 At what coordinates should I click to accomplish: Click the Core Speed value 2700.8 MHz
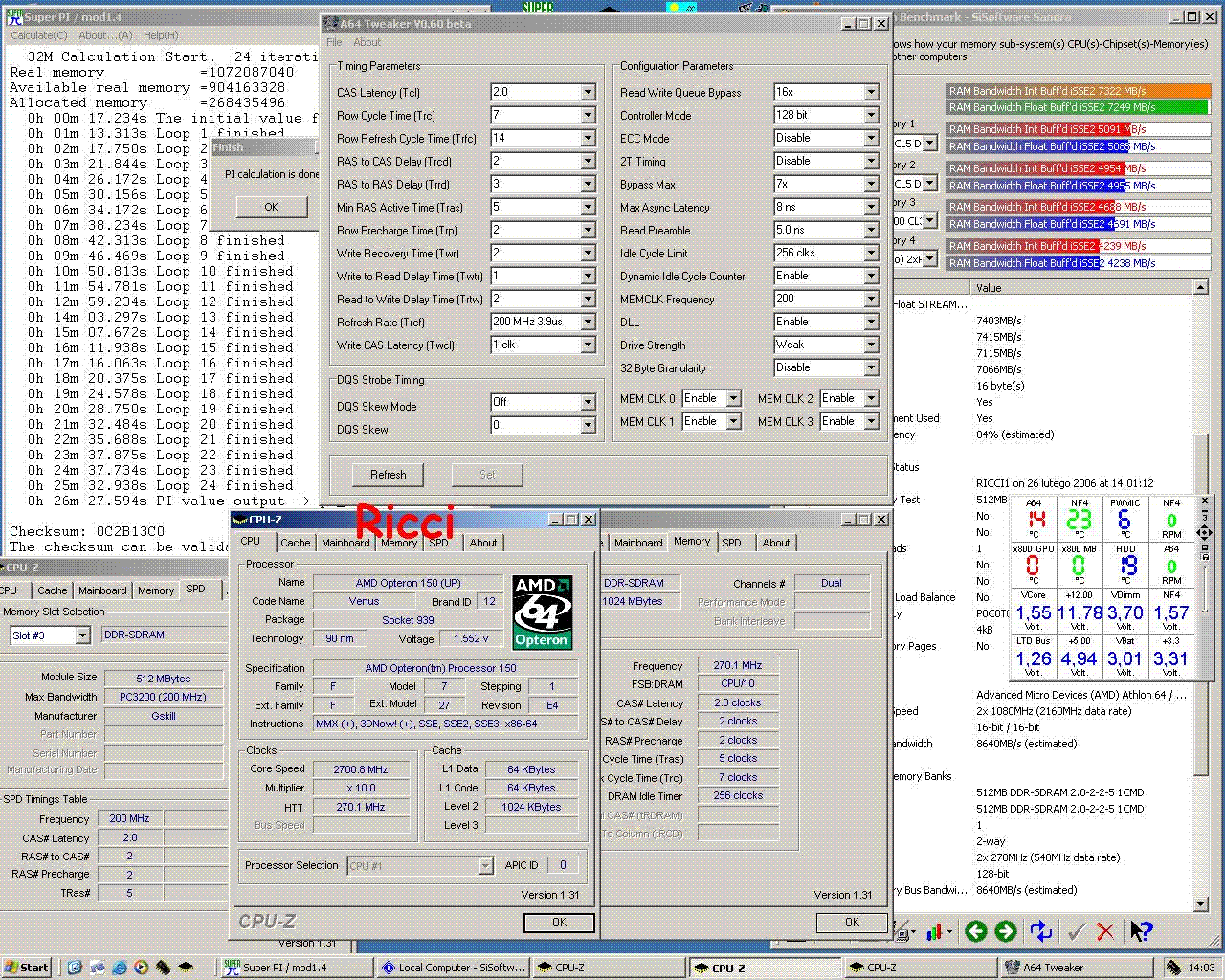(360, 769)
